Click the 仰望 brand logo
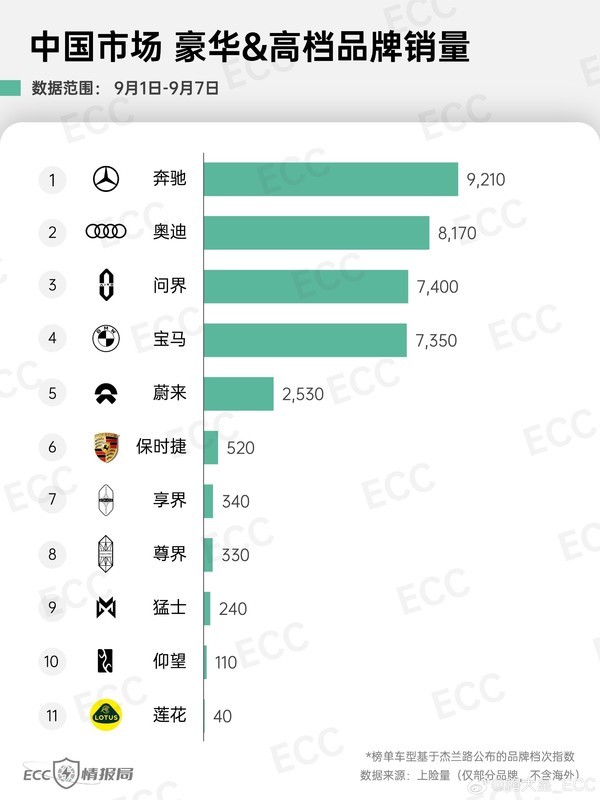The image size is (600, 800). (106, 660)
